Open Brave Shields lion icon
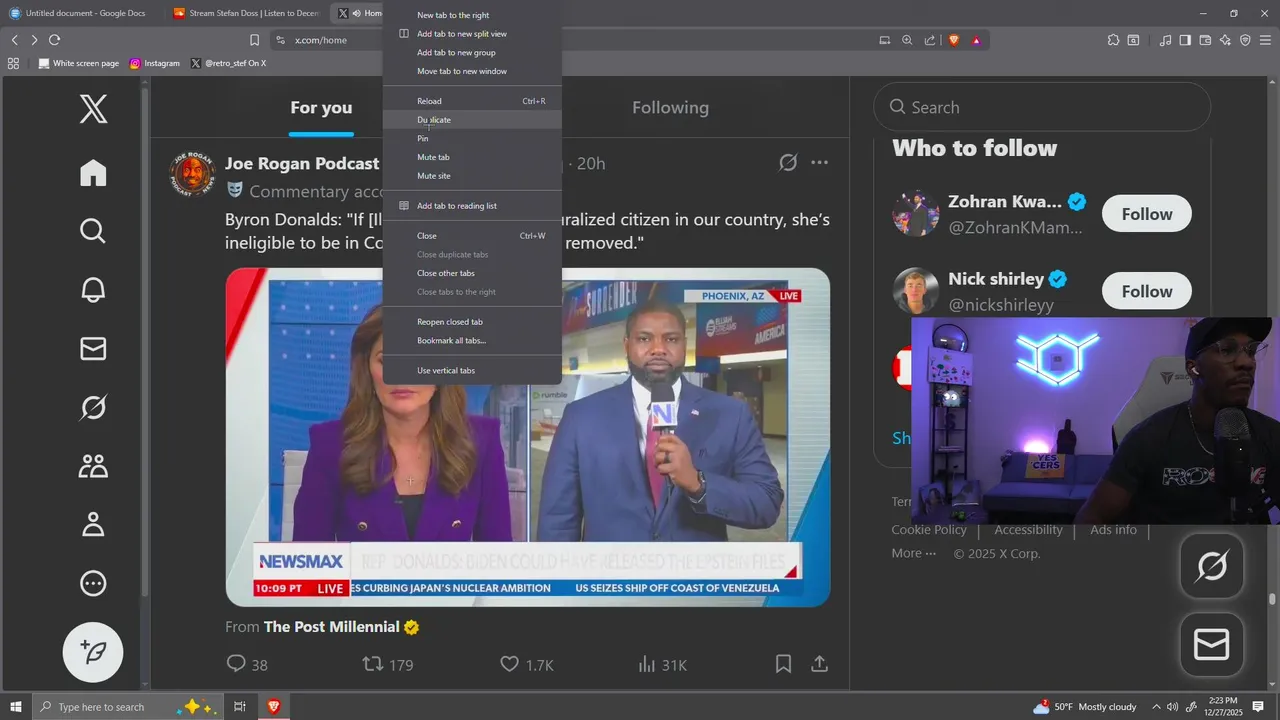Screen dimensions: 1280x720 (954, 40)
